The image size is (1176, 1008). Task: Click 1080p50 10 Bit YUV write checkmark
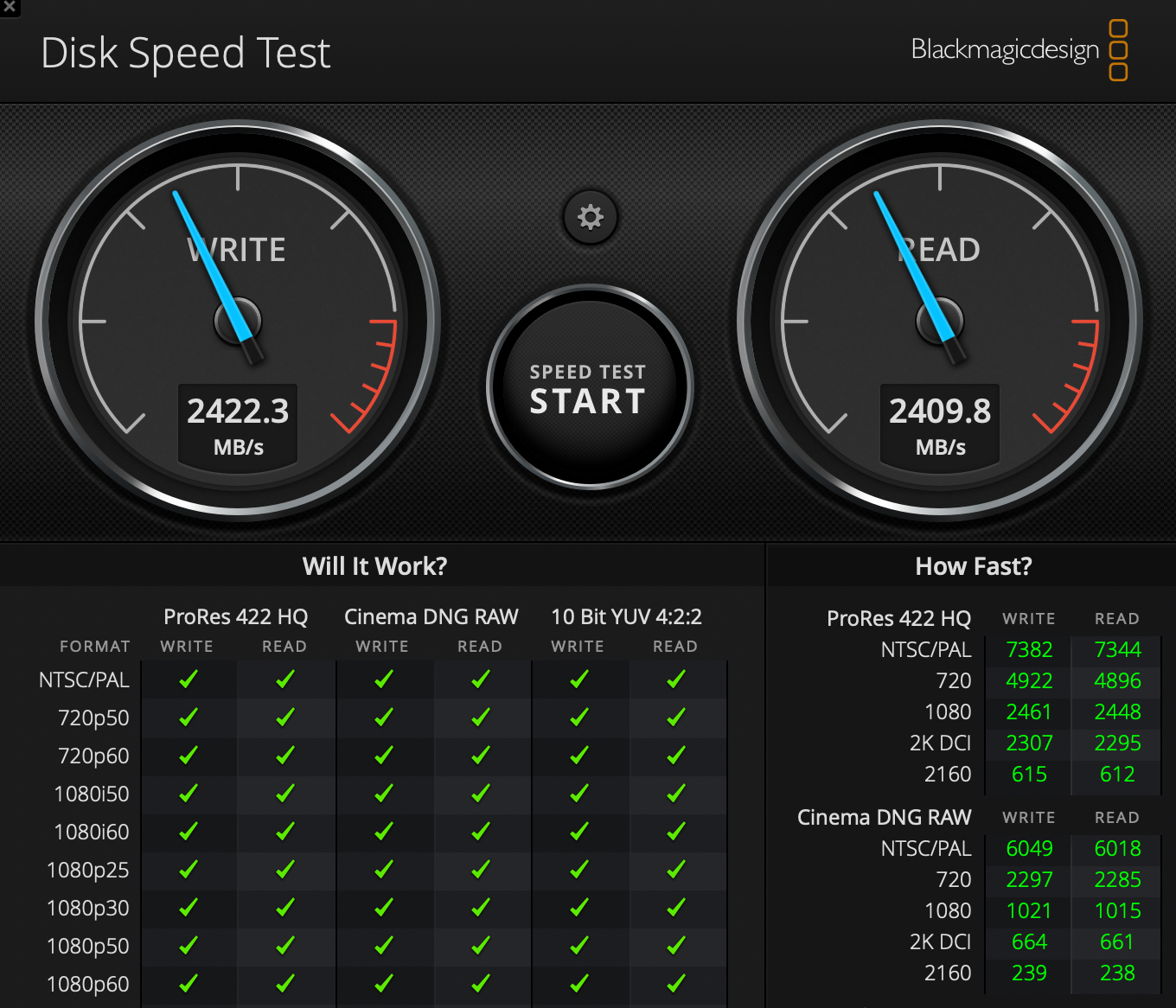tap(578, 946)
